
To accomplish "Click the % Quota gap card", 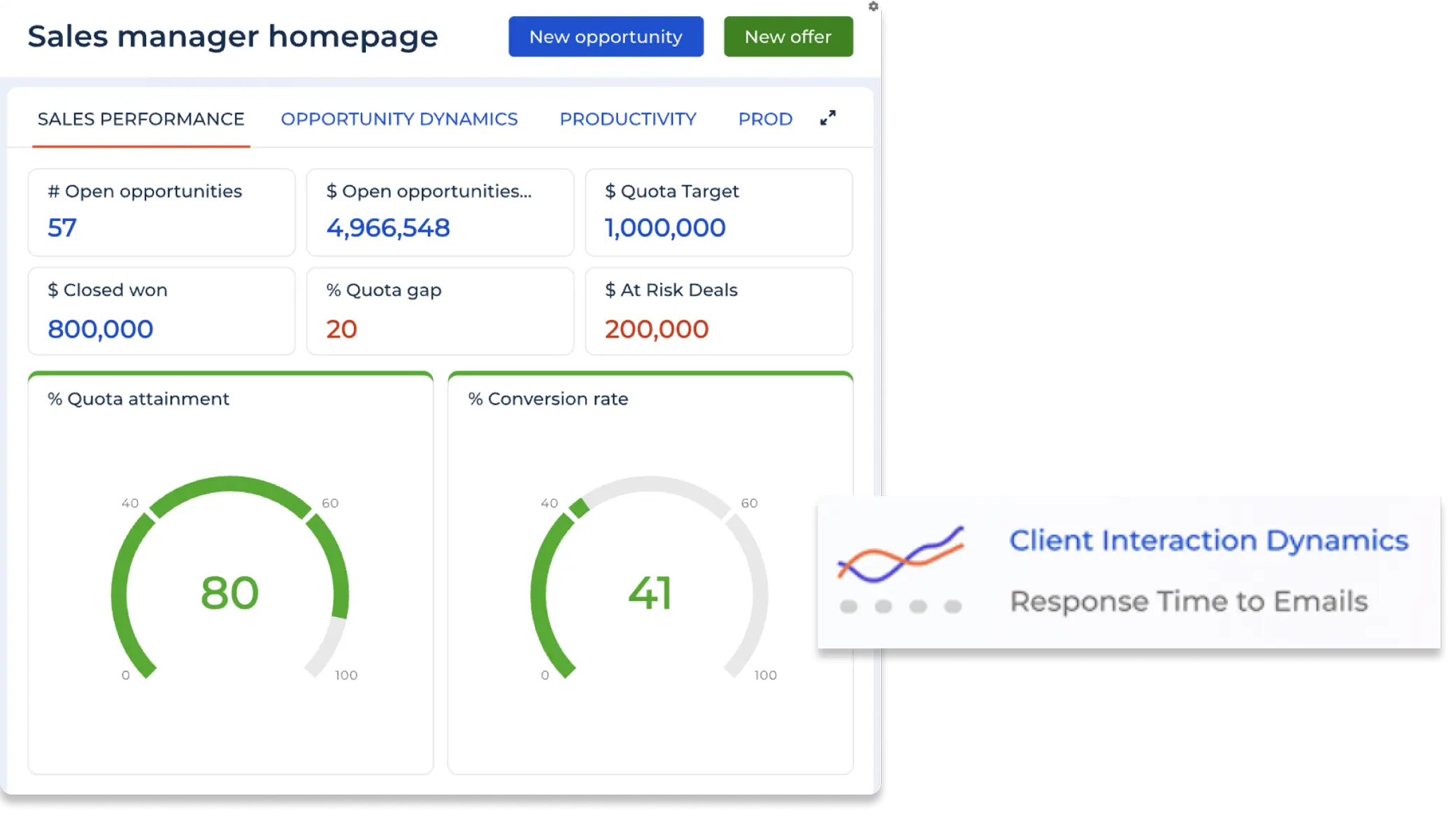I will [x=440, y=311].
